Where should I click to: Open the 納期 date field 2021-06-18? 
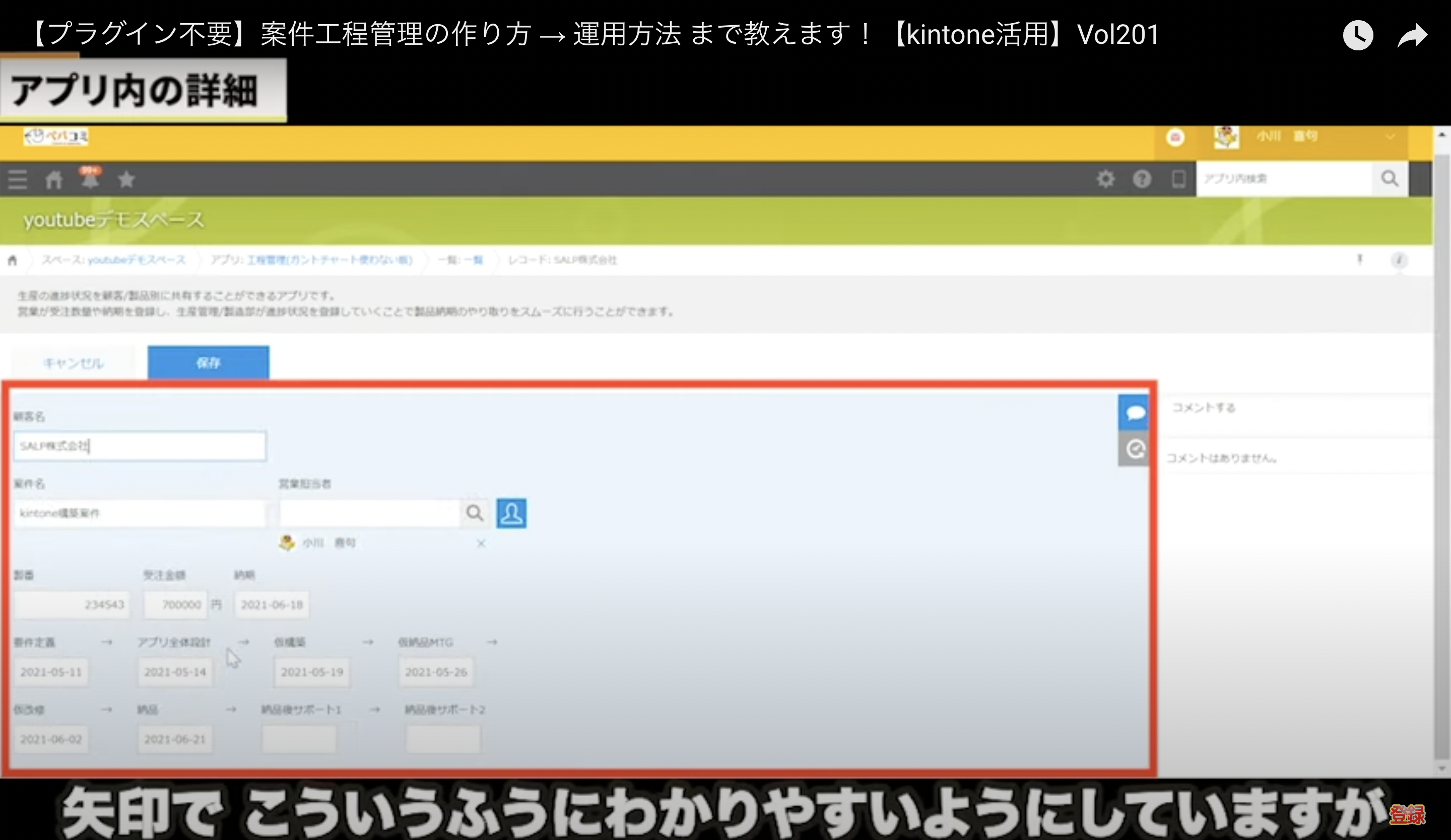pyautogui.click(x=271, y=605)
